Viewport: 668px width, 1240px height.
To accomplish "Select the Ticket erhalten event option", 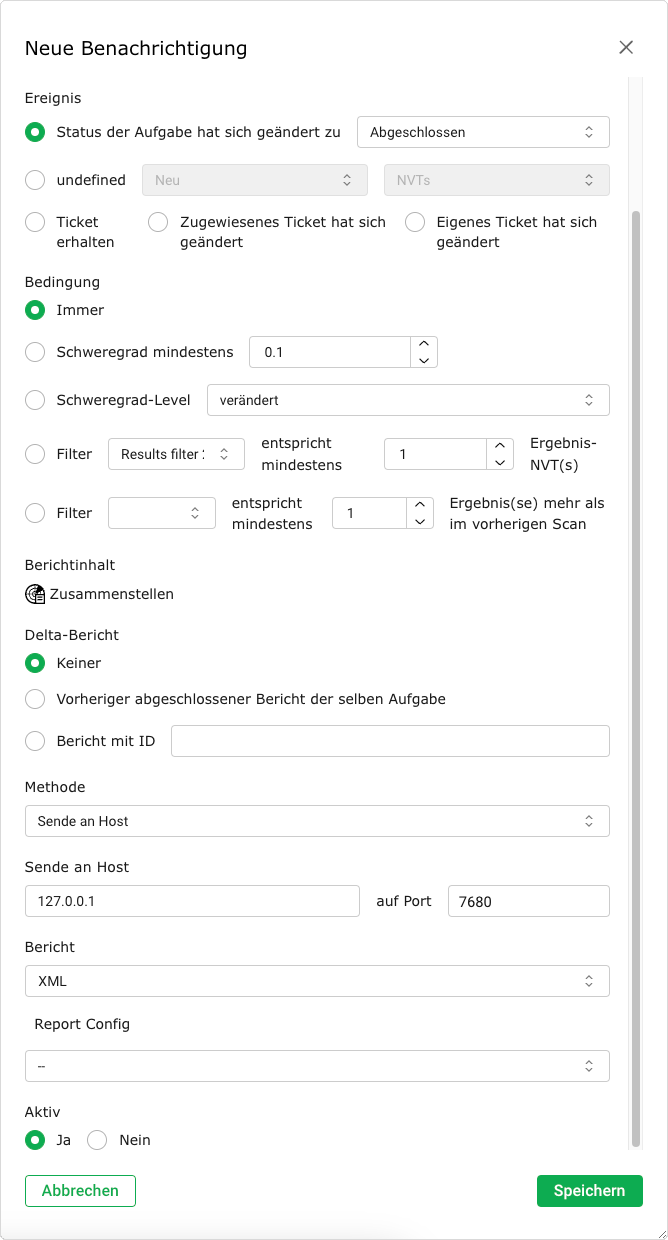I will tap(35, 222).
